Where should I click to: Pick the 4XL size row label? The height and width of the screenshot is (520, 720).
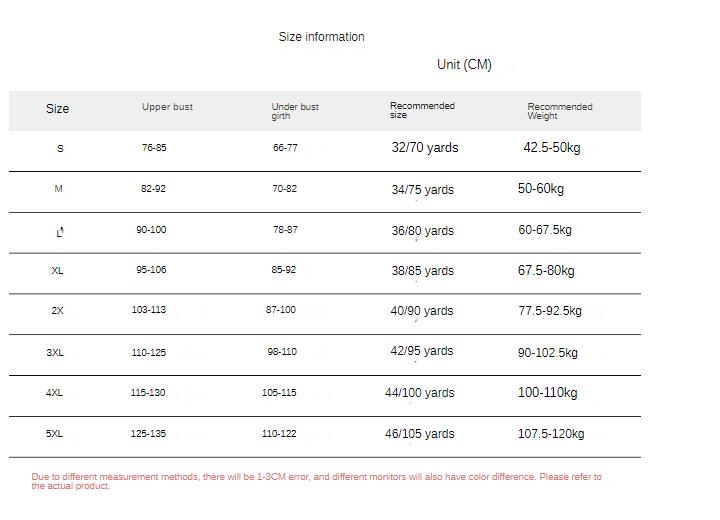click(55, 393)
